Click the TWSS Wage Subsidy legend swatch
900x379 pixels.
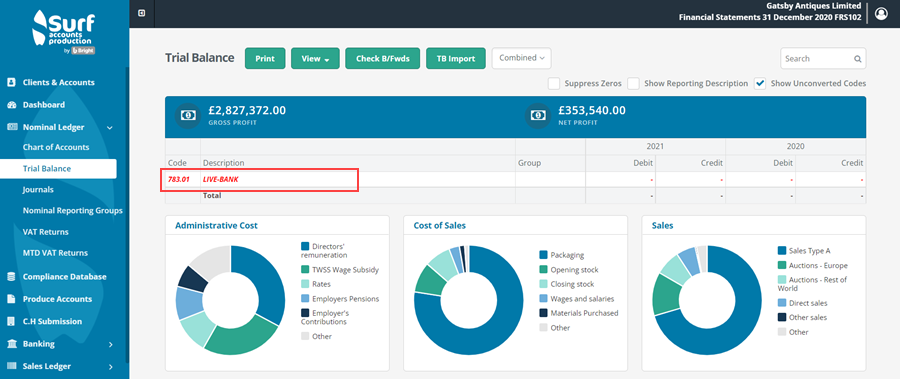pos(305,269)
